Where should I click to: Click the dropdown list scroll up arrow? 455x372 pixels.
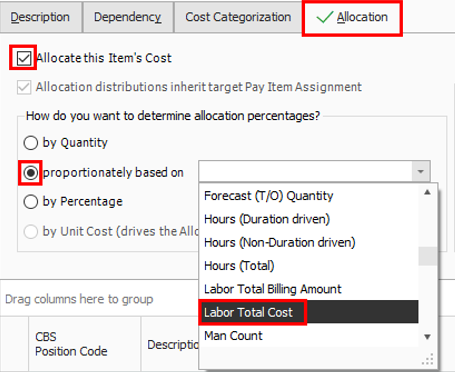427,192
